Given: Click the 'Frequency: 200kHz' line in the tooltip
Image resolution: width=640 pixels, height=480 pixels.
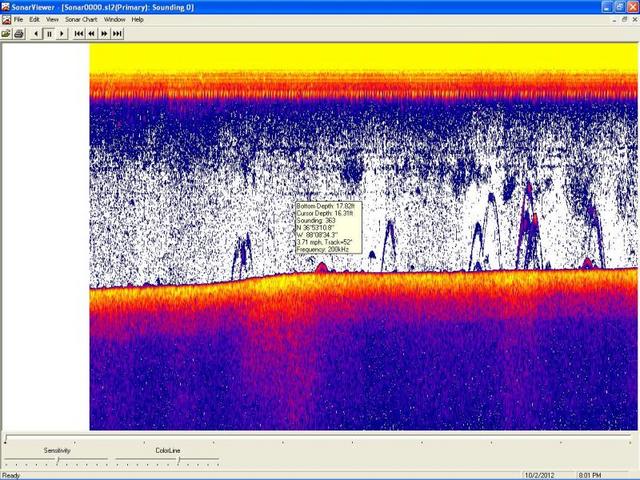Looking at the screenshot, I should click(x=322, y=249).
